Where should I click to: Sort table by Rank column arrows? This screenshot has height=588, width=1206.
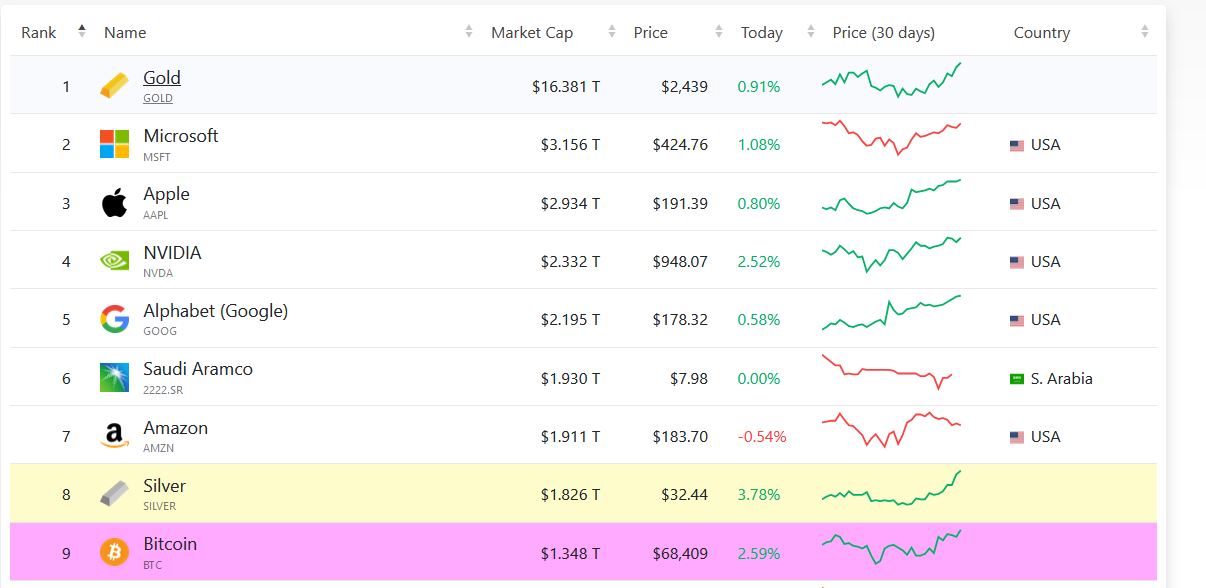[x=82, y=32]
